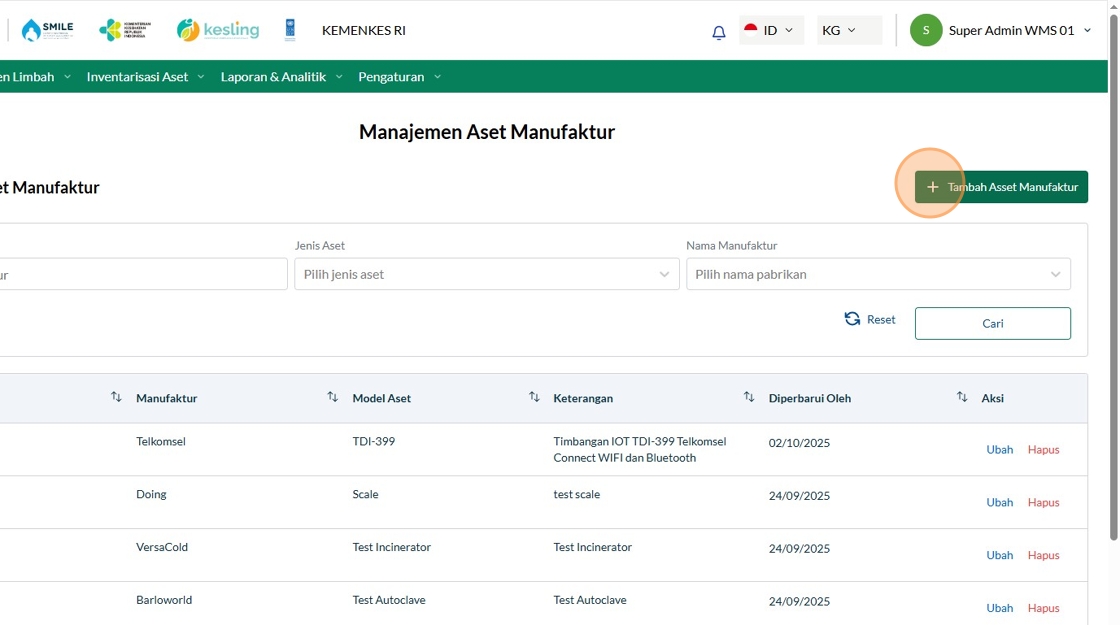Click the Kesling logo

coord(218,30)
